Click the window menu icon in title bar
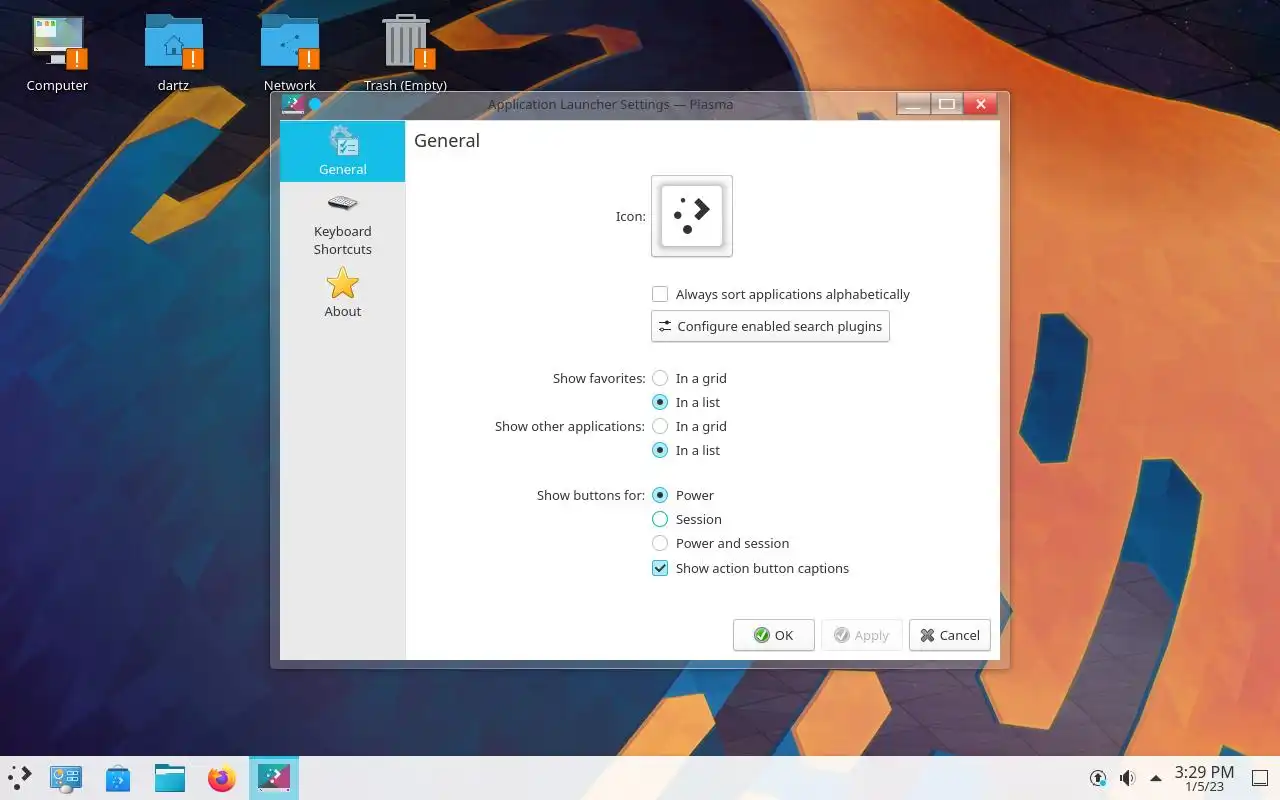1280x800 pixels. pos(292,104)
